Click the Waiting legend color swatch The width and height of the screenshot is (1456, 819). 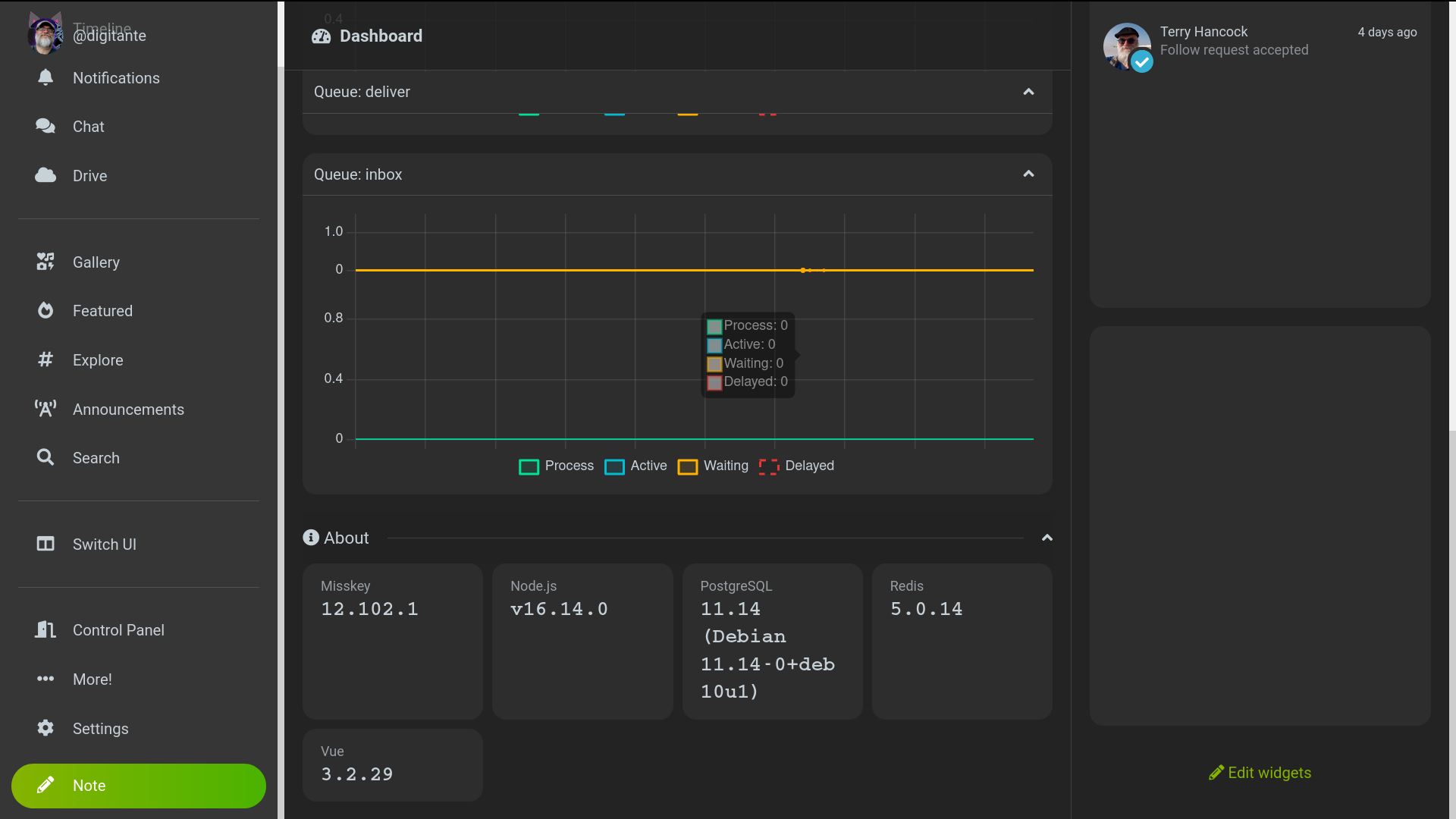tap(687, 466)
